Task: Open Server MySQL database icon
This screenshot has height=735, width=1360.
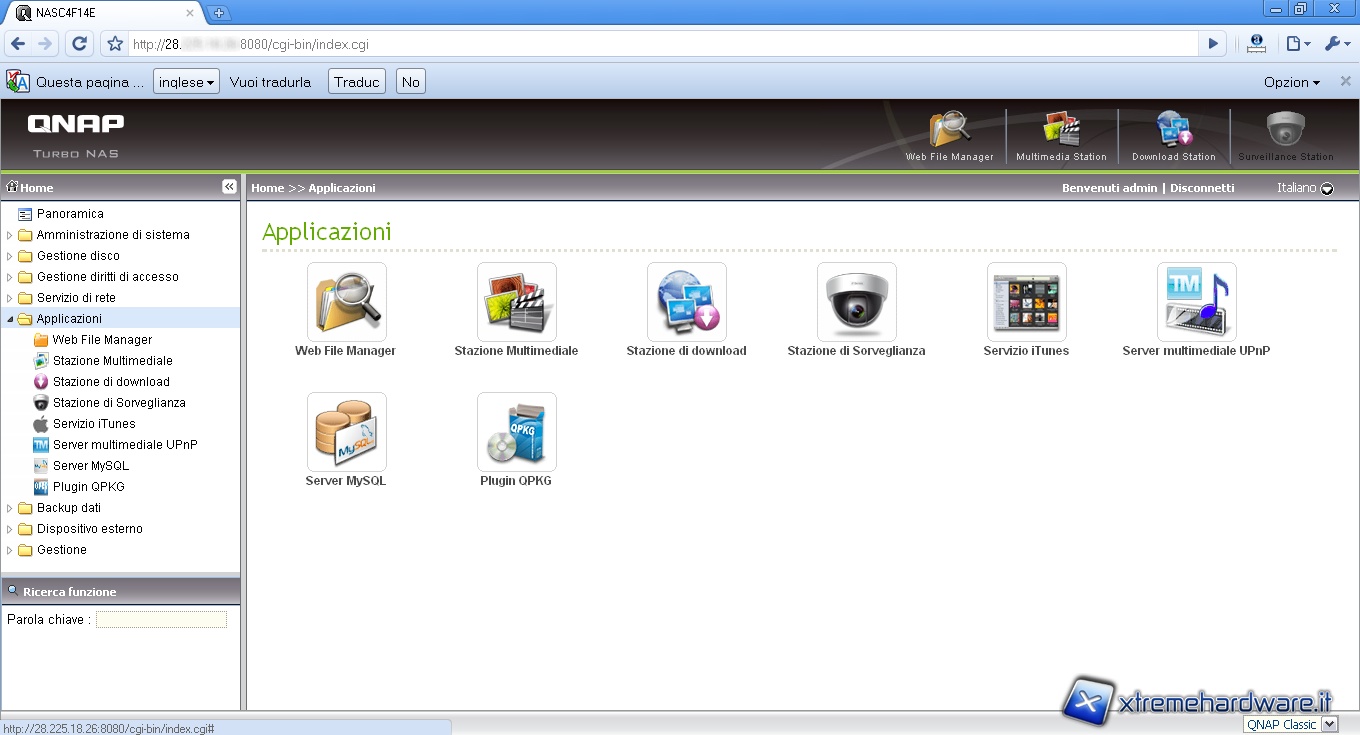Action: pos(346,432)
